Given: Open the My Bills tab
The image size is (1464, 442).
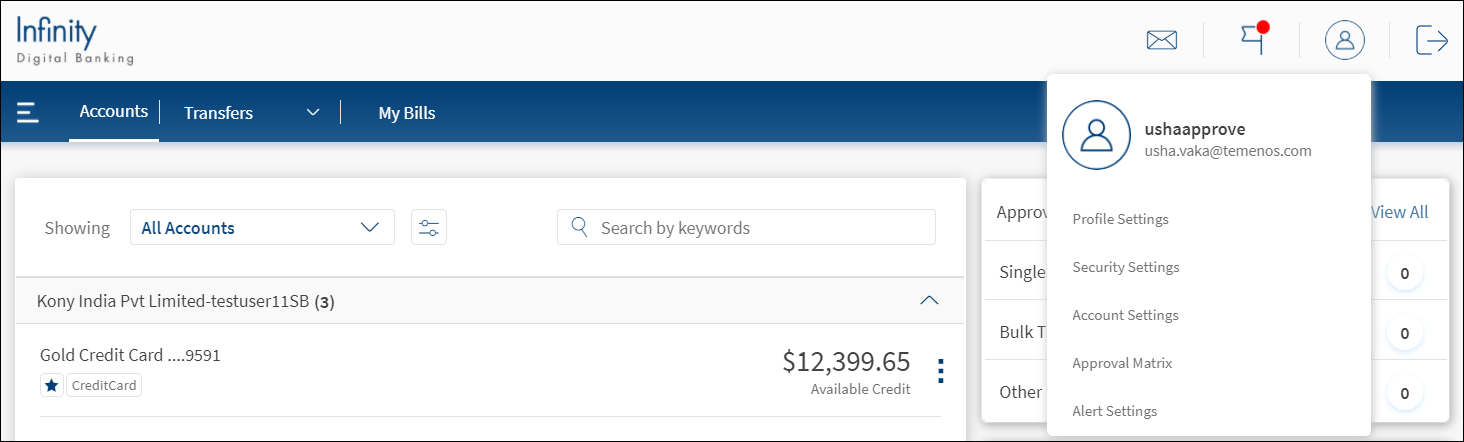Looking at the screenshot, I should tap(406, 113).
